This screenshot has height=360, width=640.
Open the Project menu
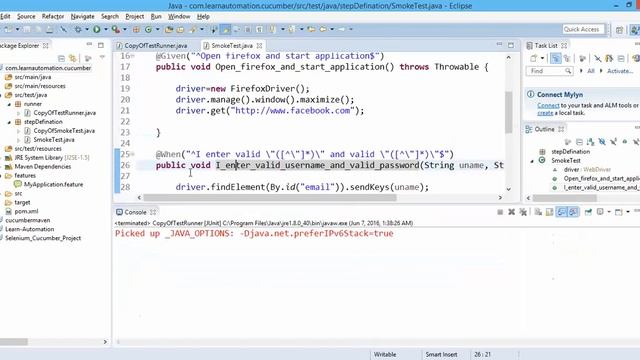click(135, 16)
